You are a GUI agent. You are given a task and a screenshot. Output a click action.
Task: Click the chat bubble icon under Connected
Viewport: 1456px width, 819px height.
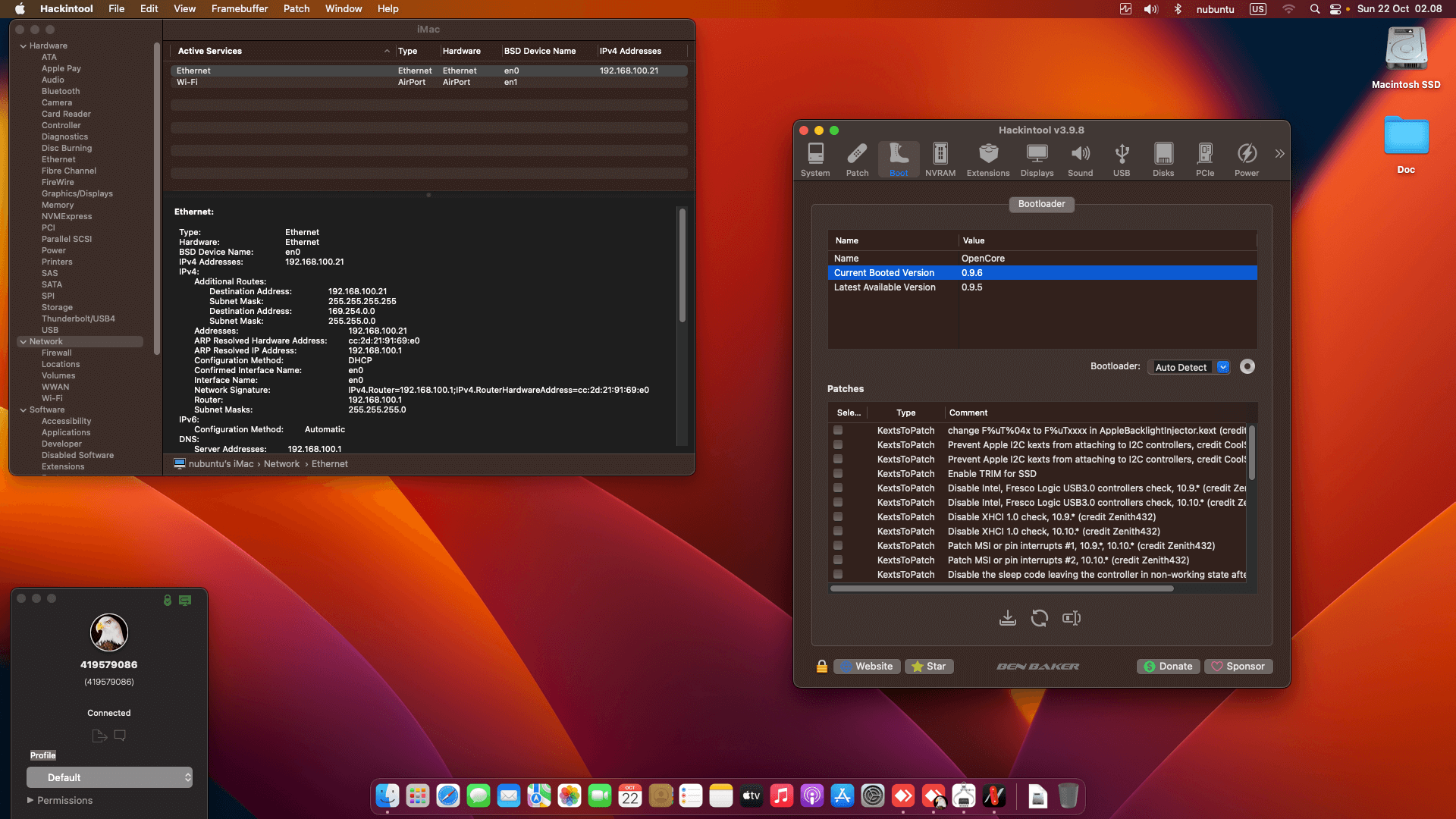tap(120, 736)
